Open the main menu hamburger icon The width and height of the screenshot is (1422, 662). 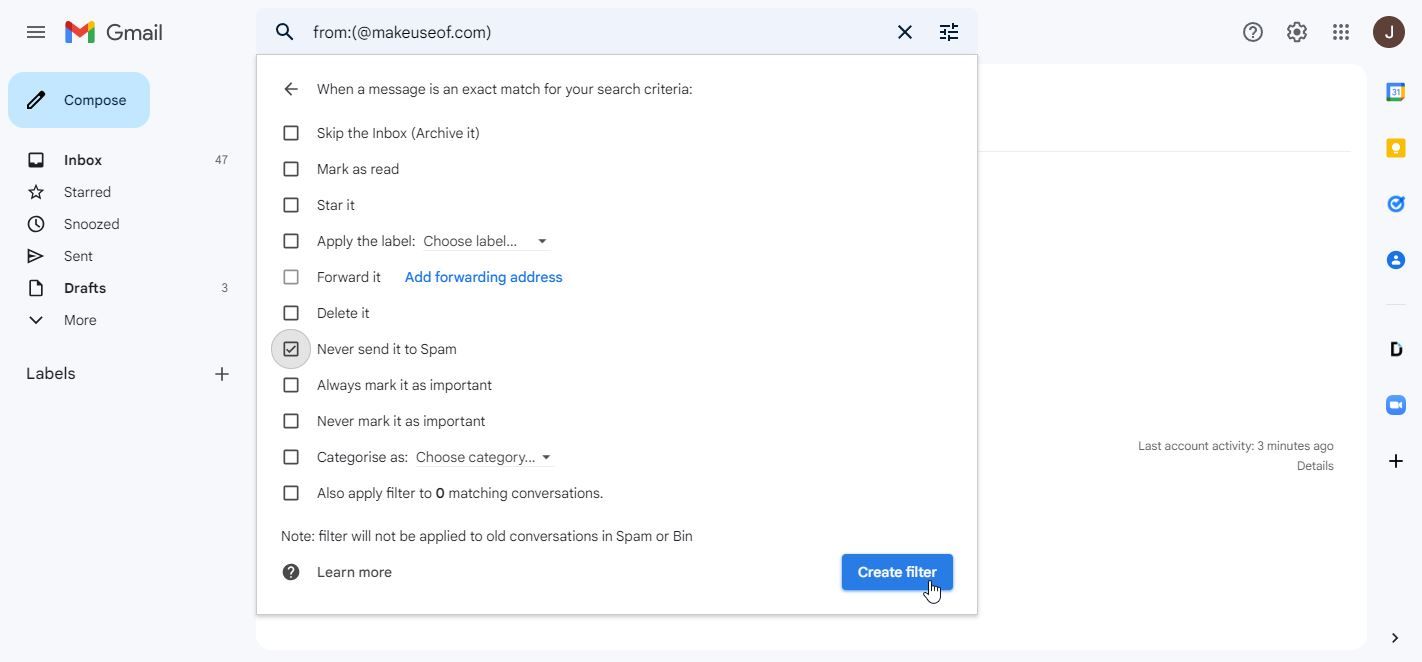[36, 32]
